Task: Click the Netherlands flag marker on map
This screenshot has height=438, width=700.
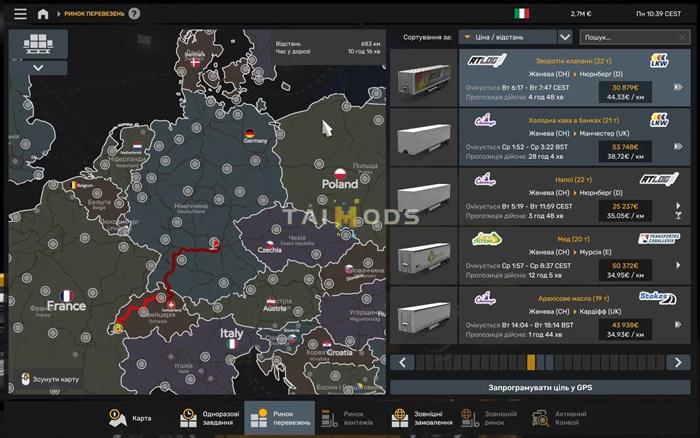Action: pos(138,146)
